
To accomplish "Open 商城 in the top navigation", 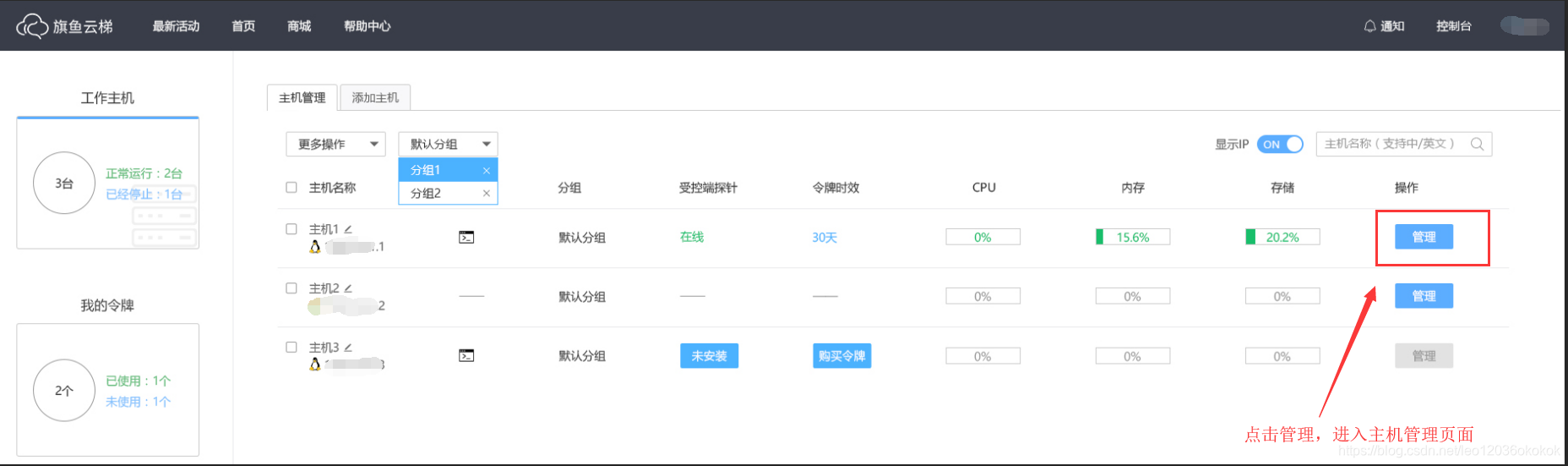I will point(299,26).
